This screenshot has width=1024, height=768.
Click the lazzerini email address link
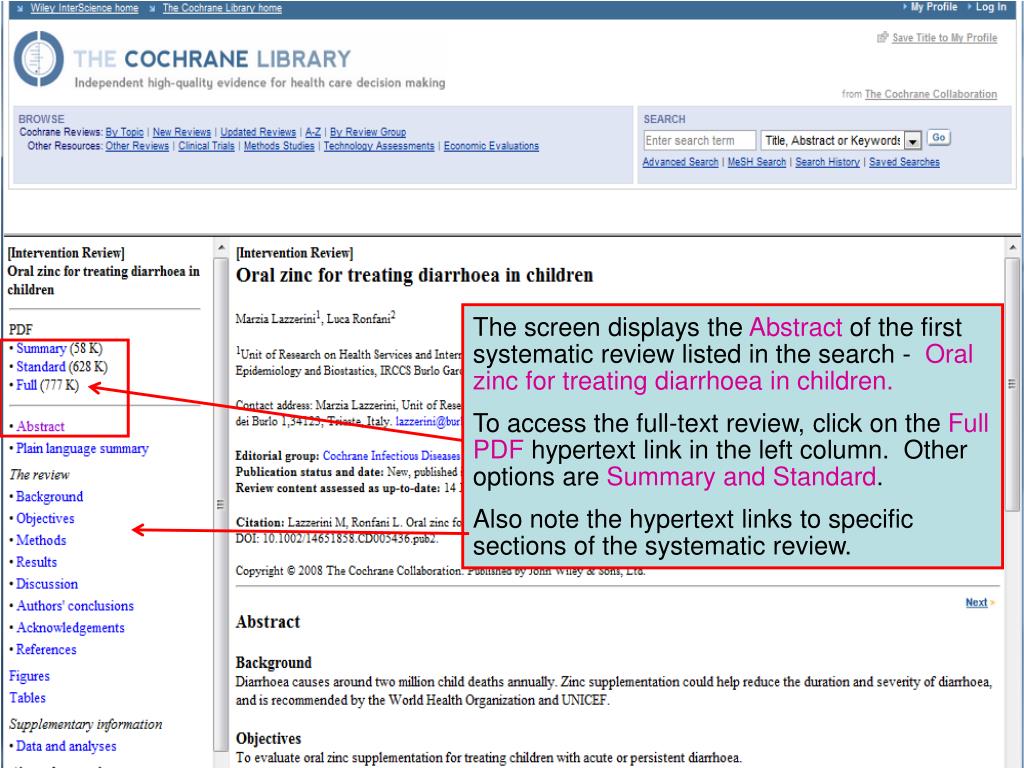pos(428,422)
